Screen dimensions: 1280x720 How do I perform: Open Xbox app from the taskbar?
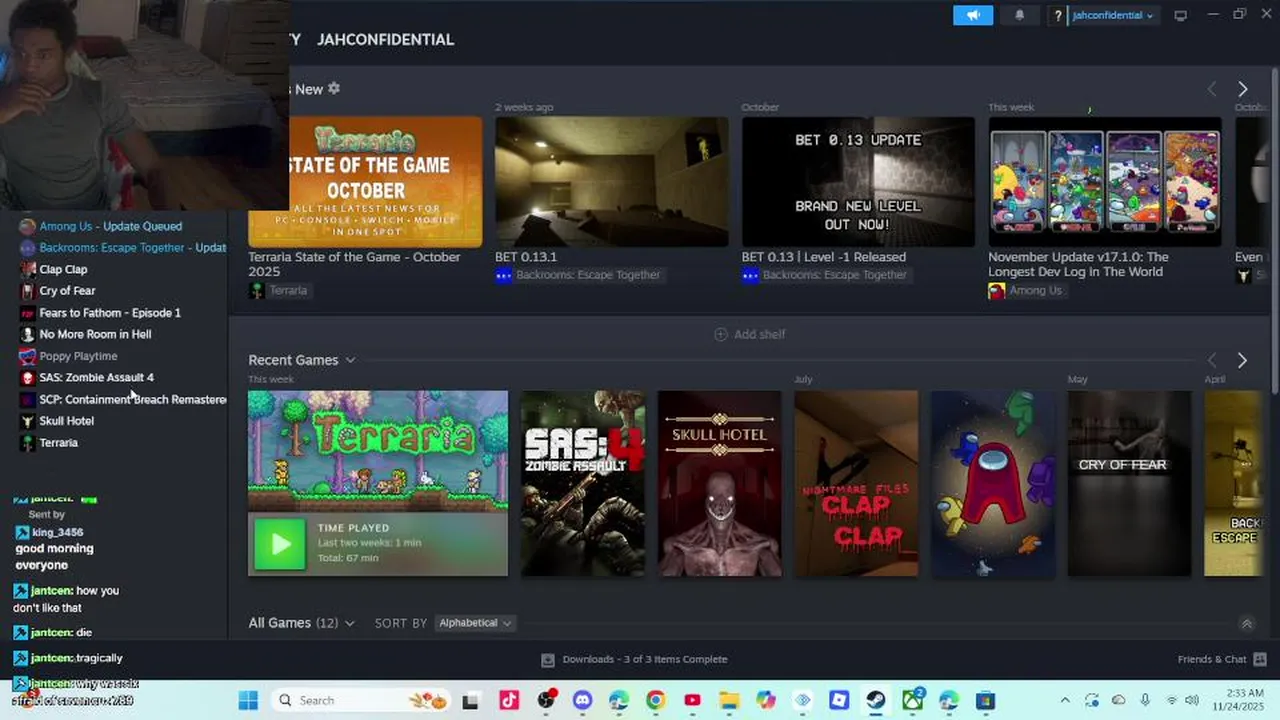point(913,701)
